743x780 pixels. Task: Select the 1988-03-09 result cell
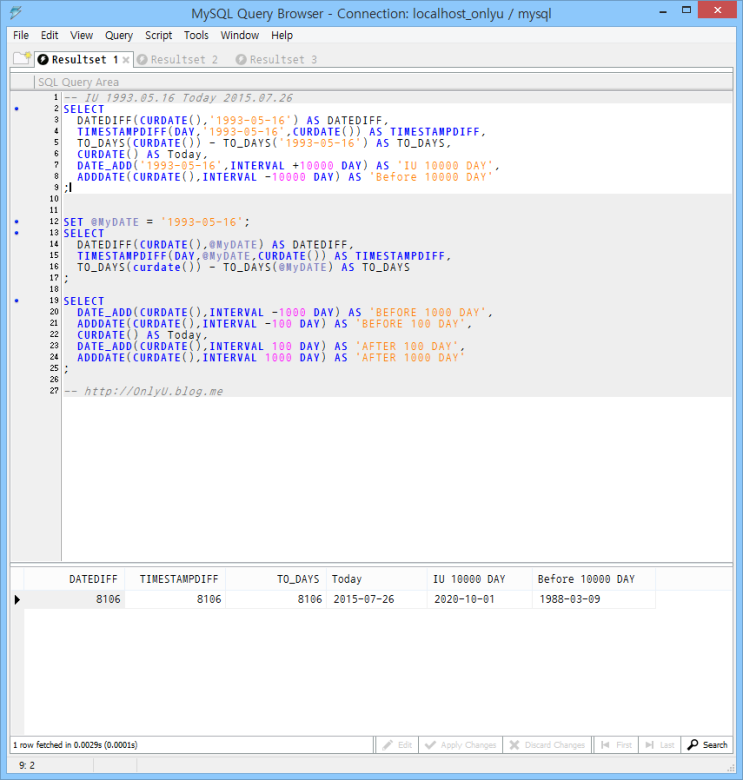pos(594,599)
